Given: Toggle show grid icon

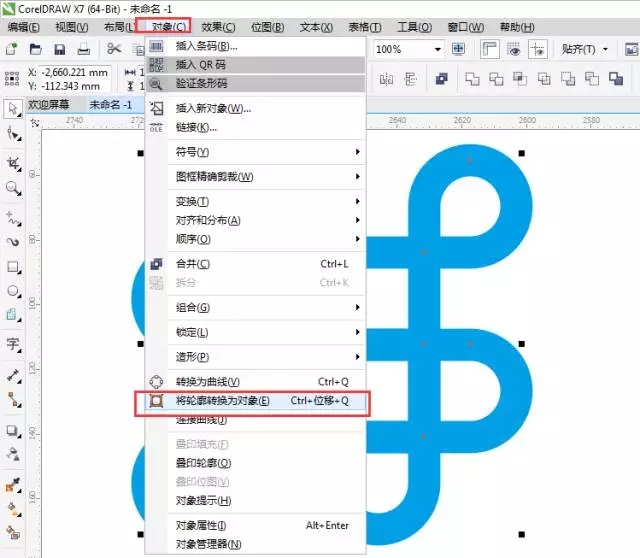Looking at the screenshot, I should [x=513, y=49].
